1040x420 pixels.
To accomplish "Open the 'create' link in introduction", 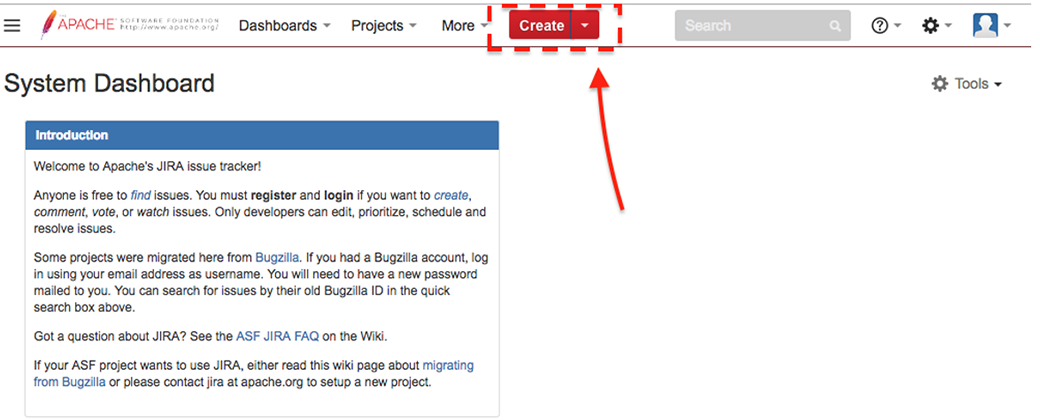I will 450,196.
